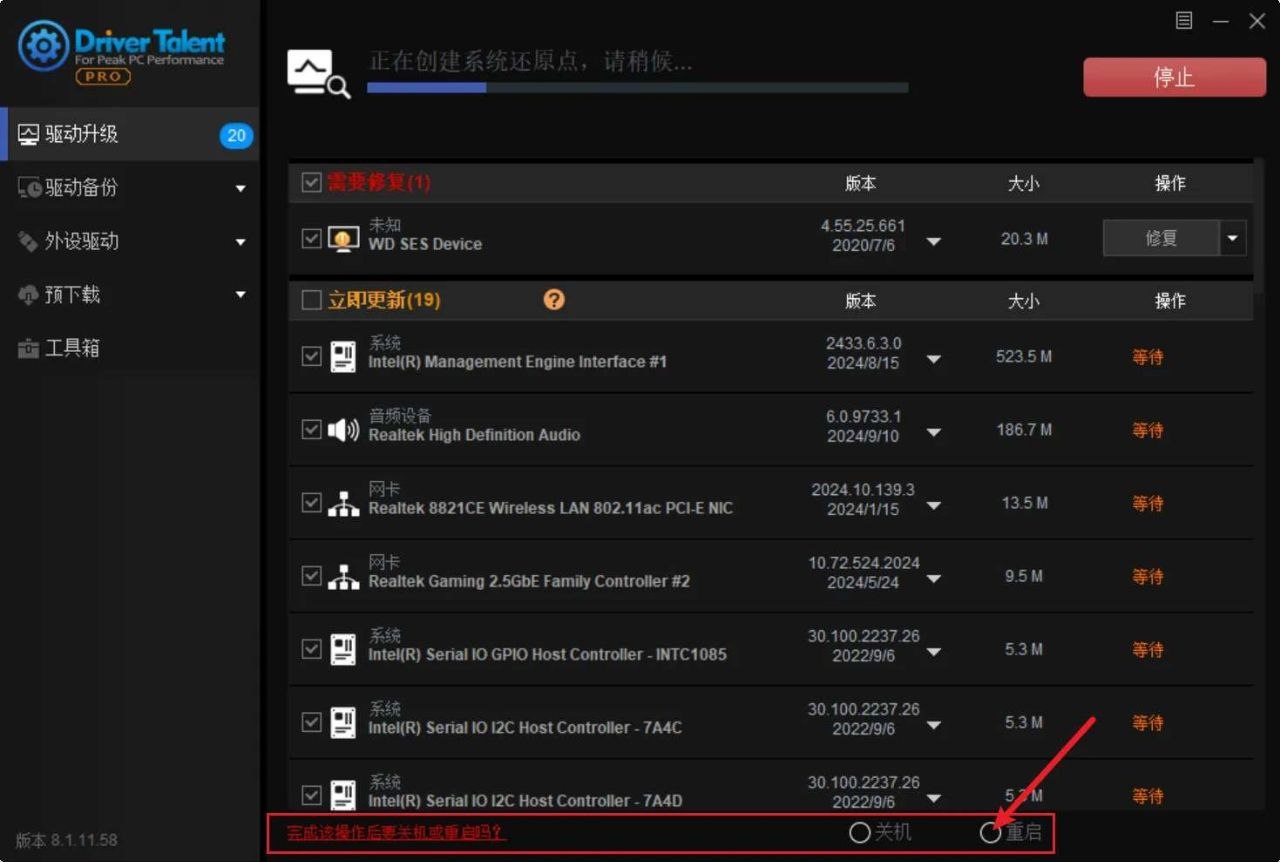Viewport: 1280px width, 862px height.
Task: Click the WD SES Device warning monitor icon
Action: click(x=344, y=239)
